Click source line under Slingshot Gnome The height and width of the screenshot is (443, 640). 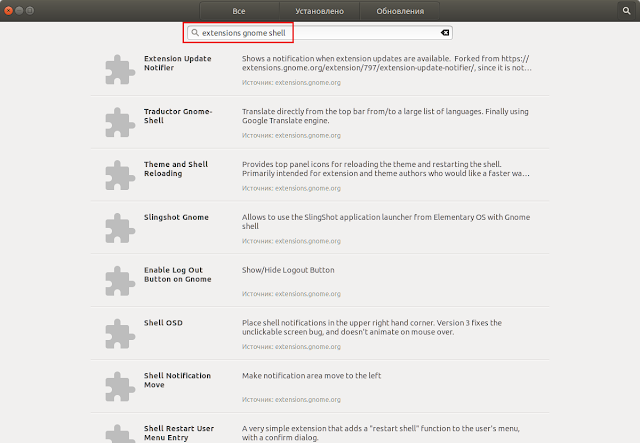coord(291,241)
